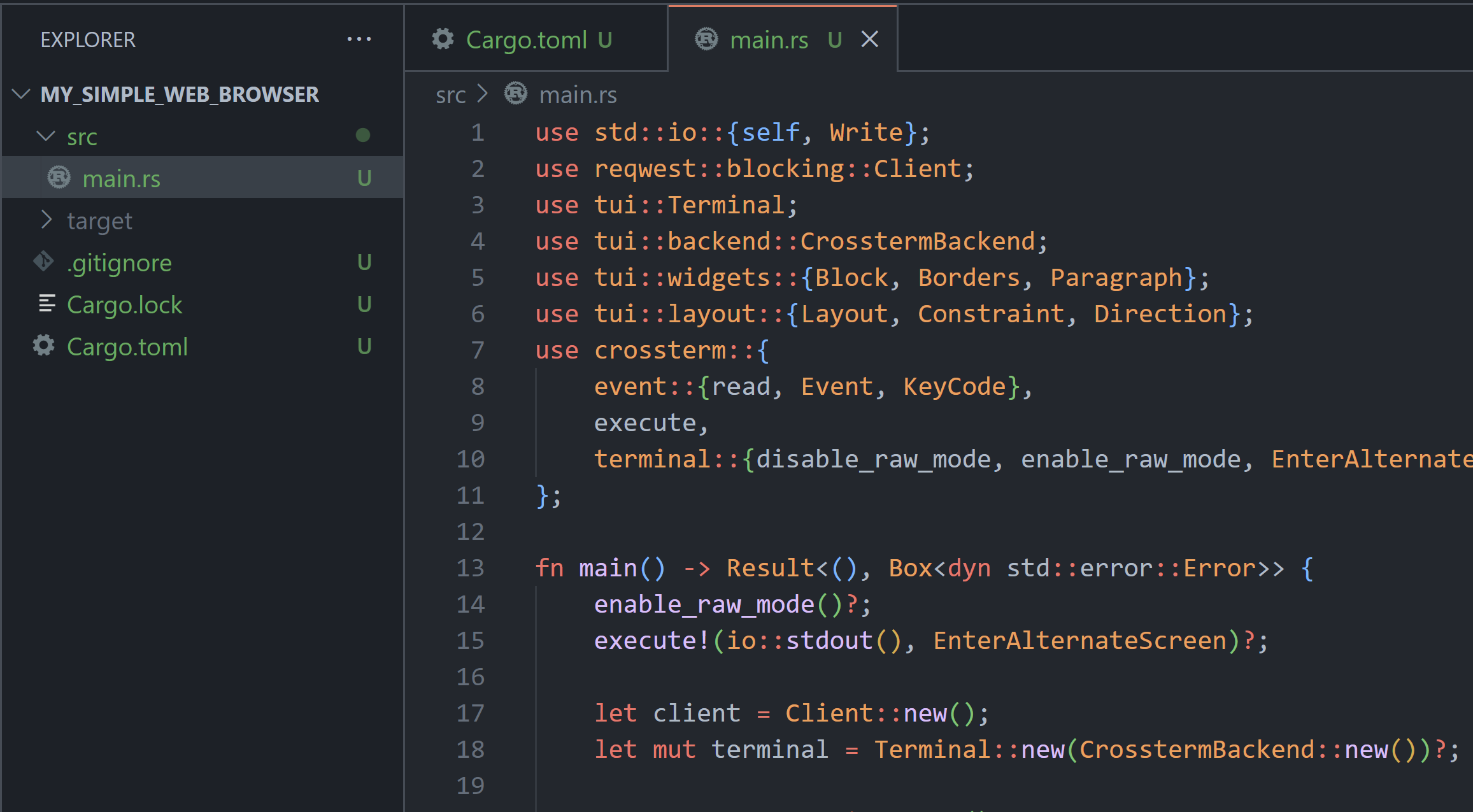Image resolution: width=1473 pixels, height=812 pixels.
Task: Collapse the src folder chevron
Action: point(46,136)
